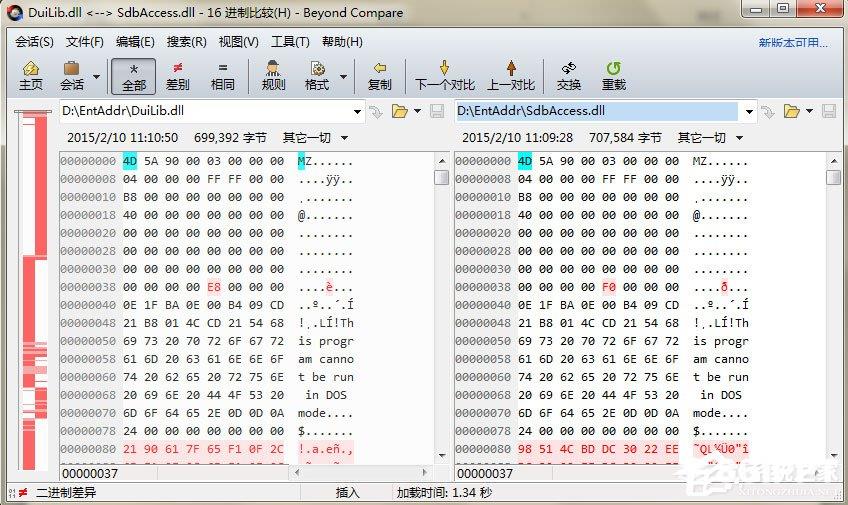Click the left pane reload arrow icon

coord(375,112)
